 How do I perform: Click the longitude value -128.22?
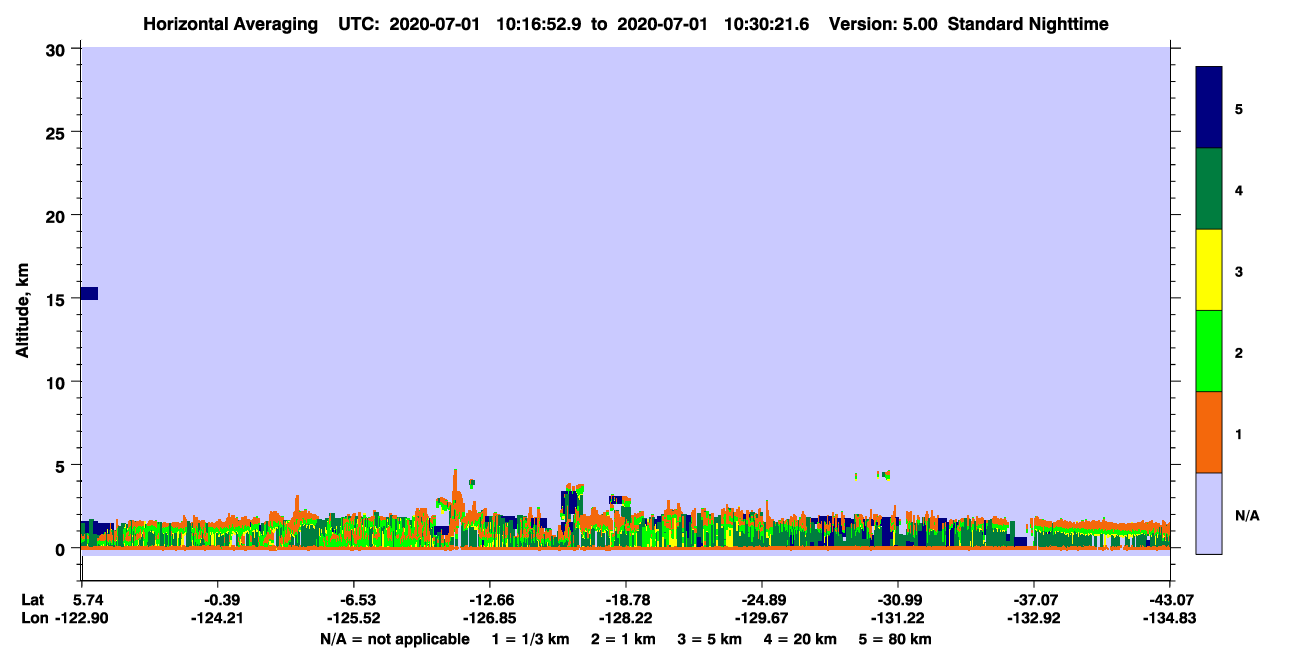pyautogui.click(x=625, y=618)
